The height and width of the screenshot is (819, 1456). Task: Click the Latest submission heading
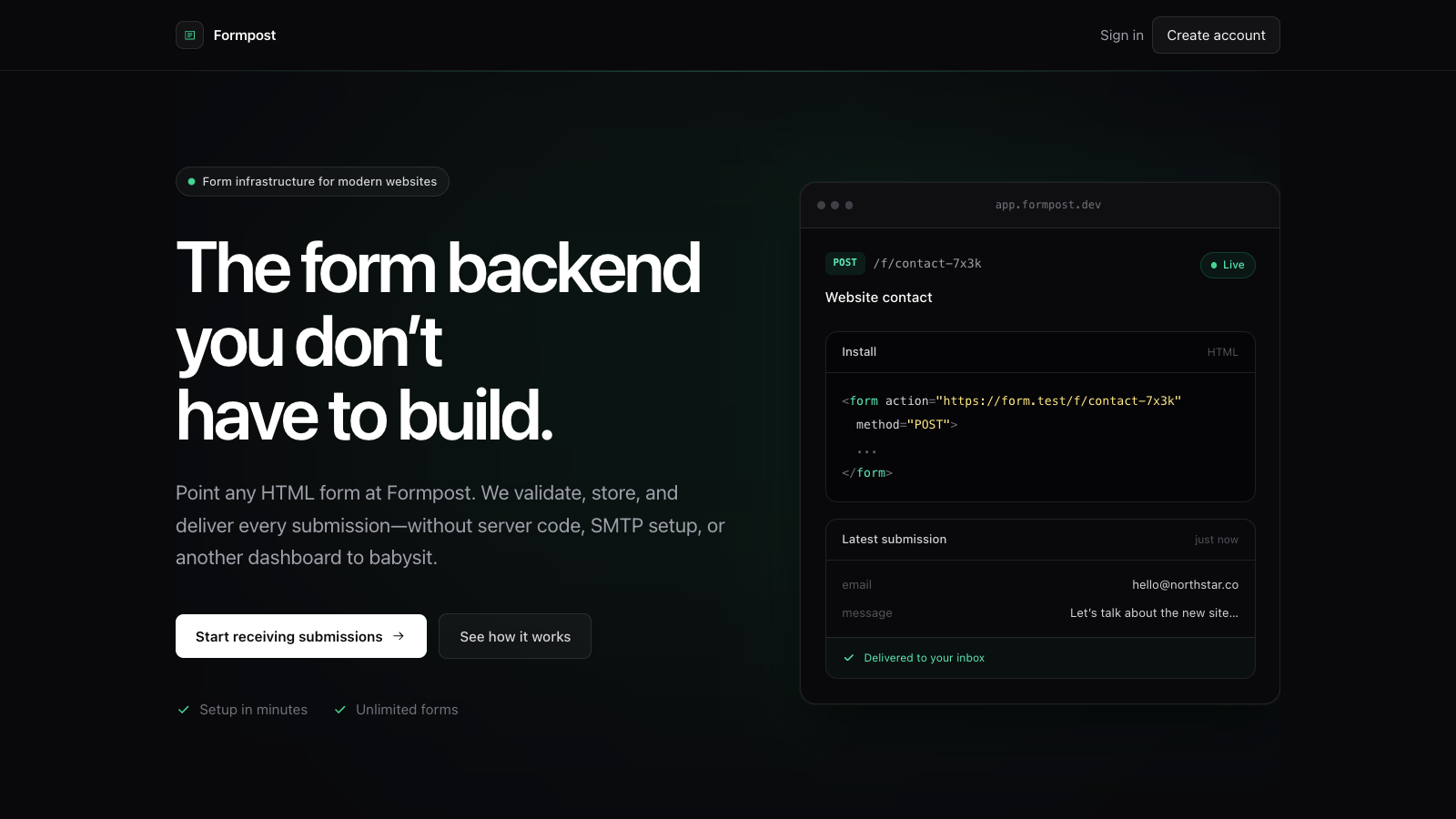895,540
